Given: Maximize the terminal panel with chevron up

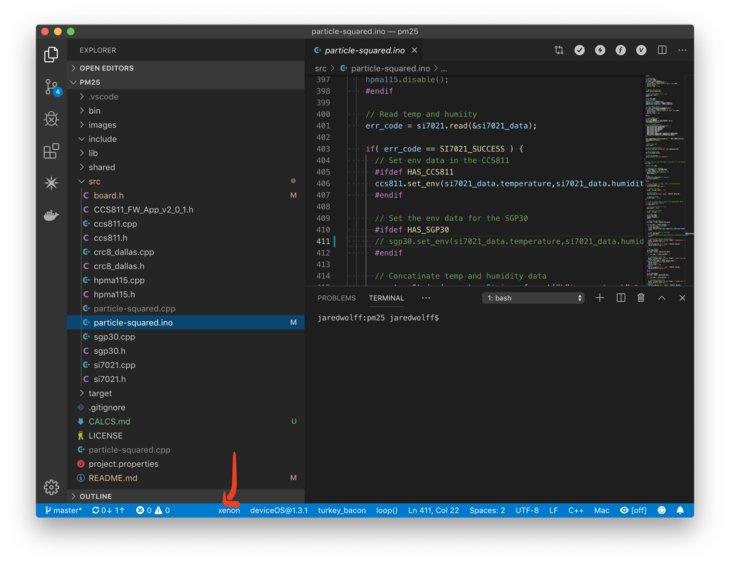Looking at the screenshot, I should pos(661,298).
